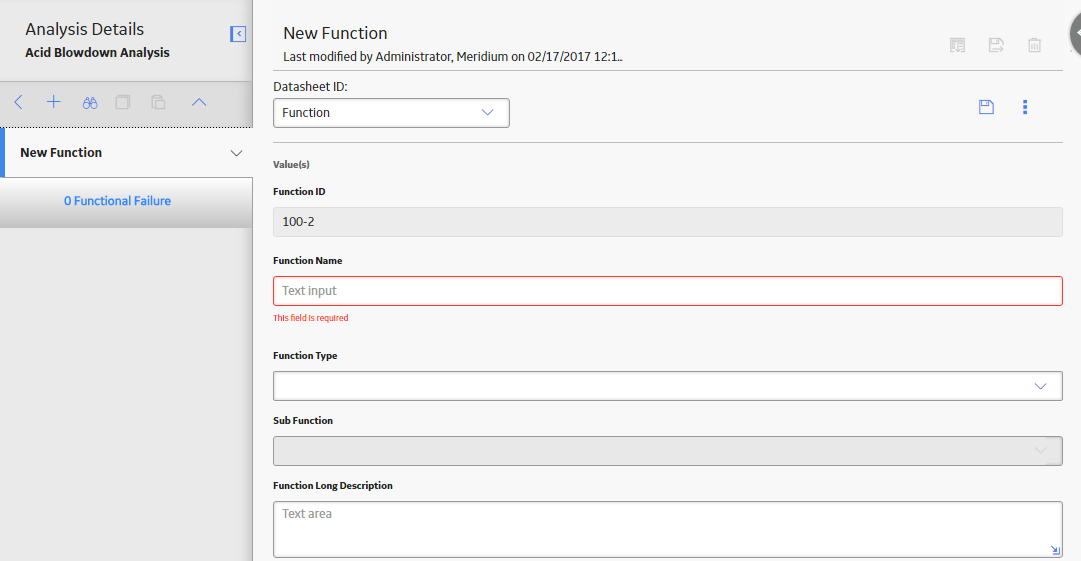Viewport: 1081px width, 561px height.
Task: Click the grayed header datasheet icon
Action: point(958,45)
